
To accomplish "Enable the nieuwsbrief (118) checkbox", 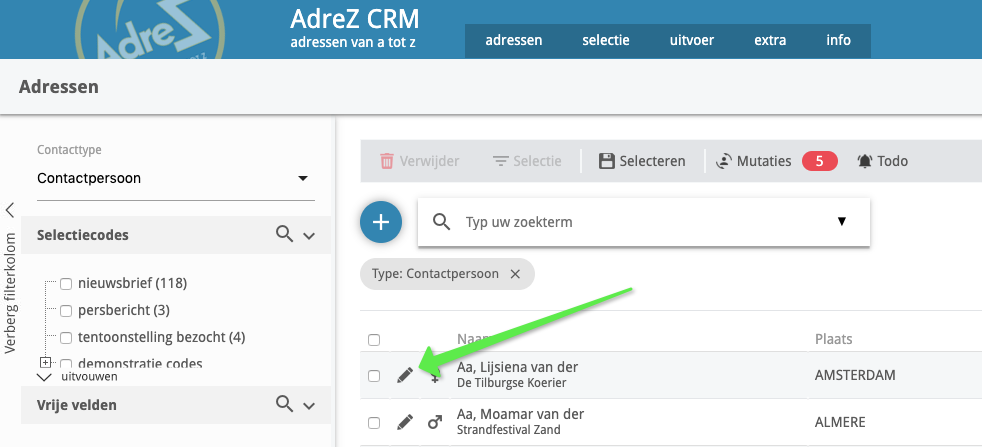I will point(66,283).
